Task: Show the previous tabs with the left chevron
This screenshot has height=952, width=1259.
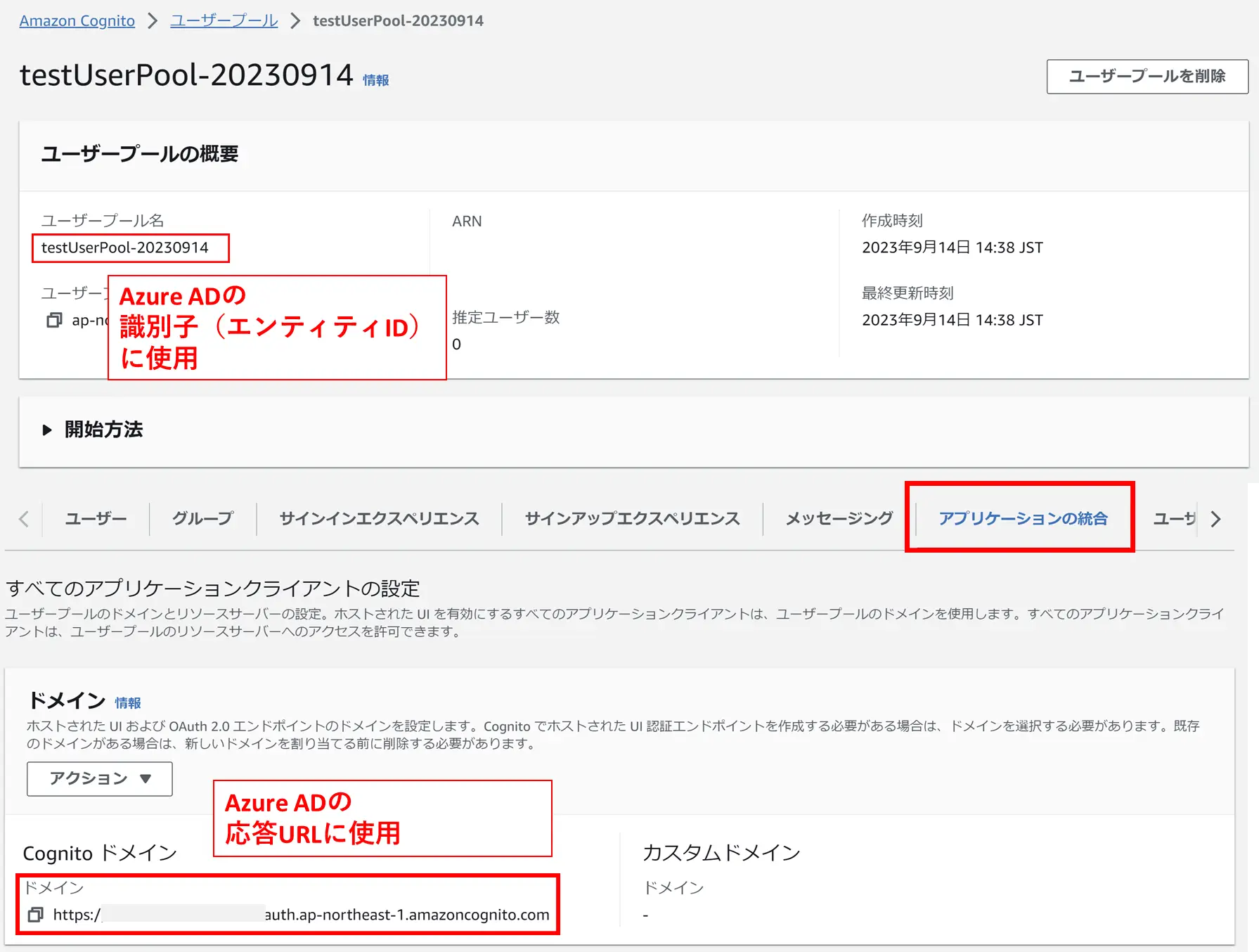Action: pyautogui.click(x=24, y=519)
